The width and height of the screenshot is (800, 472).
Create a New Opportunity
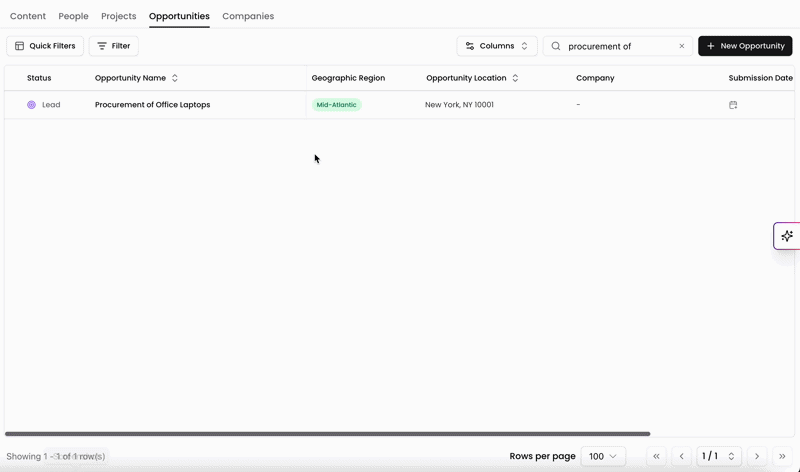[x=745, y=46]
